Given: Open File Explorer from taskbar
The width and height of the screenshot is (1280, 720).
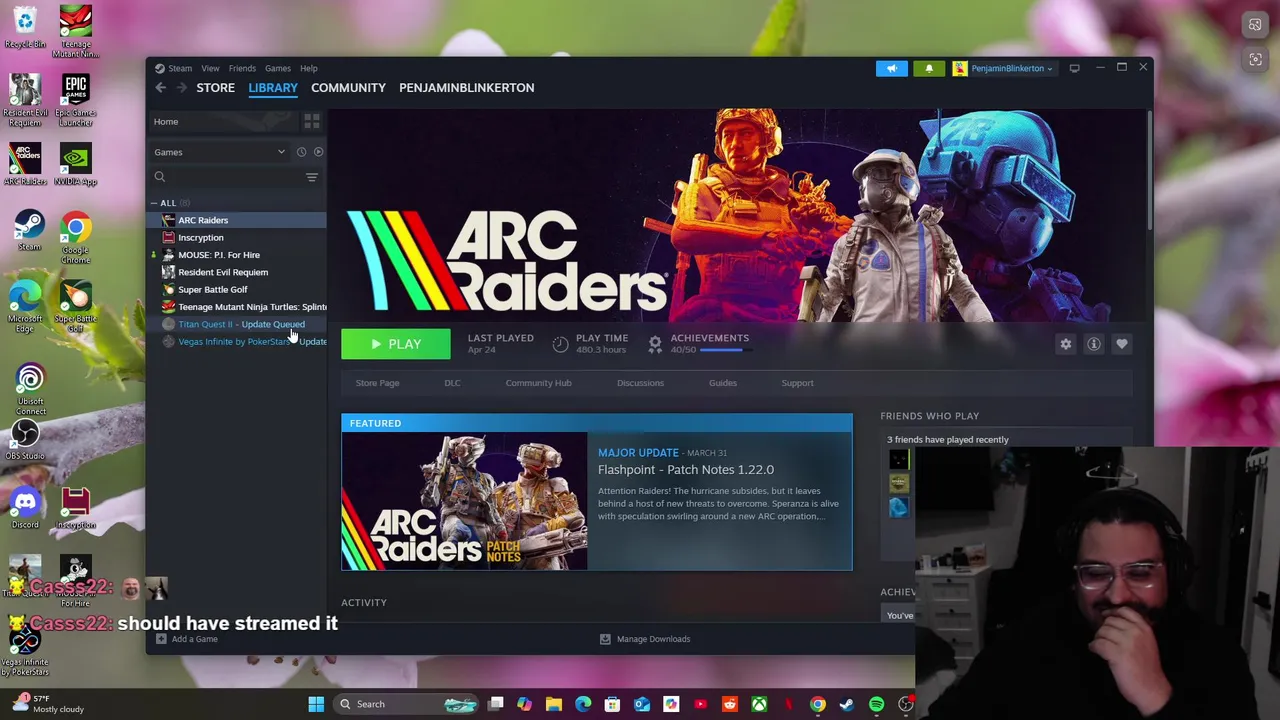Looking at the screenshot, I should click(x=554, y=704).
